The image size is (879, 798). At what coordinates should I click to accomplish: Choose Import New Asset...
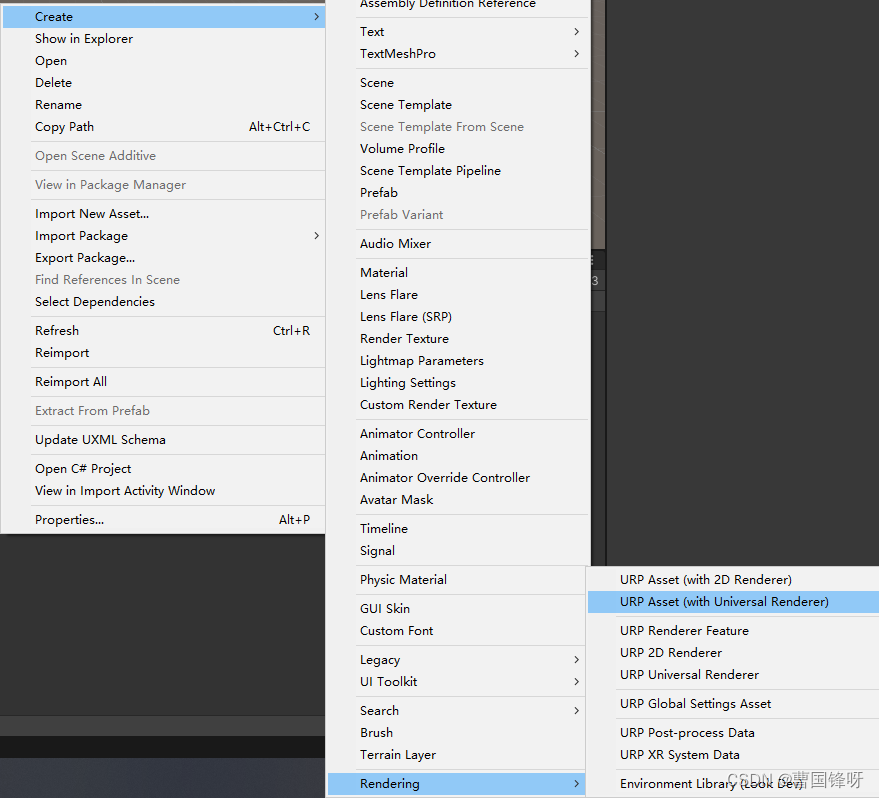coord(164,214)
